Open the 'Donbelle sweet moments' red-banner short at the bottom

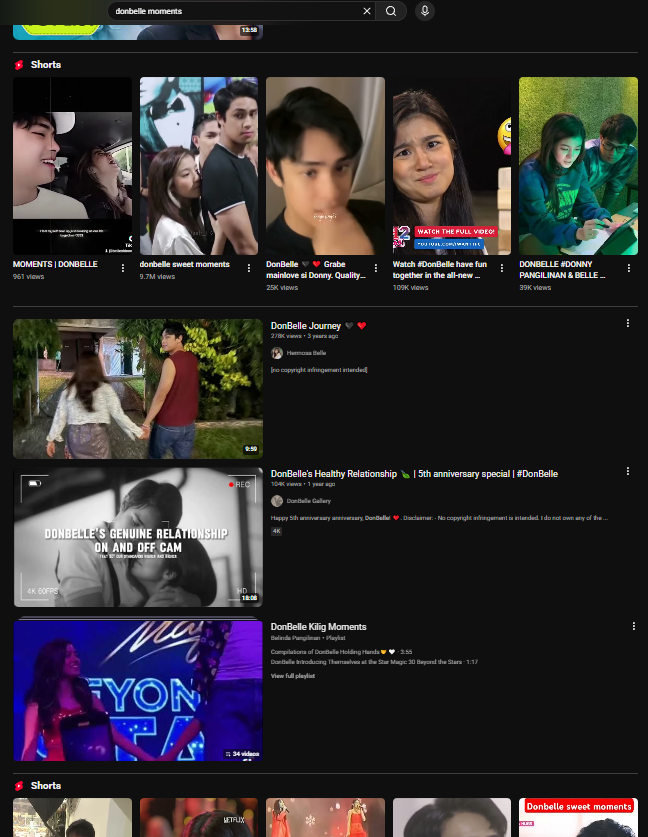[578, 817]
